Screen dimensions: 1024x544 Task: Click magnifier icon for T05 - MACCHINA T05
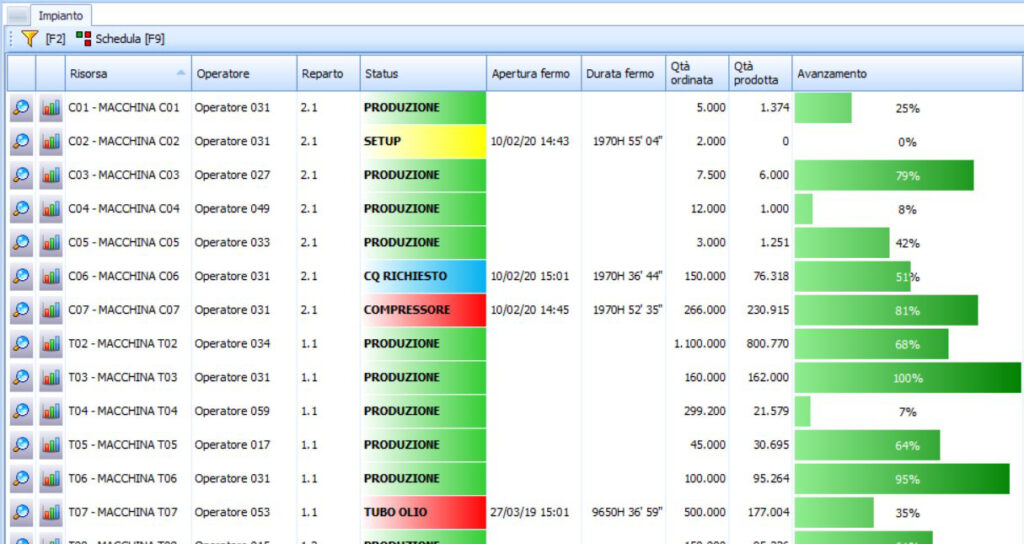click(x=21, y=445)
